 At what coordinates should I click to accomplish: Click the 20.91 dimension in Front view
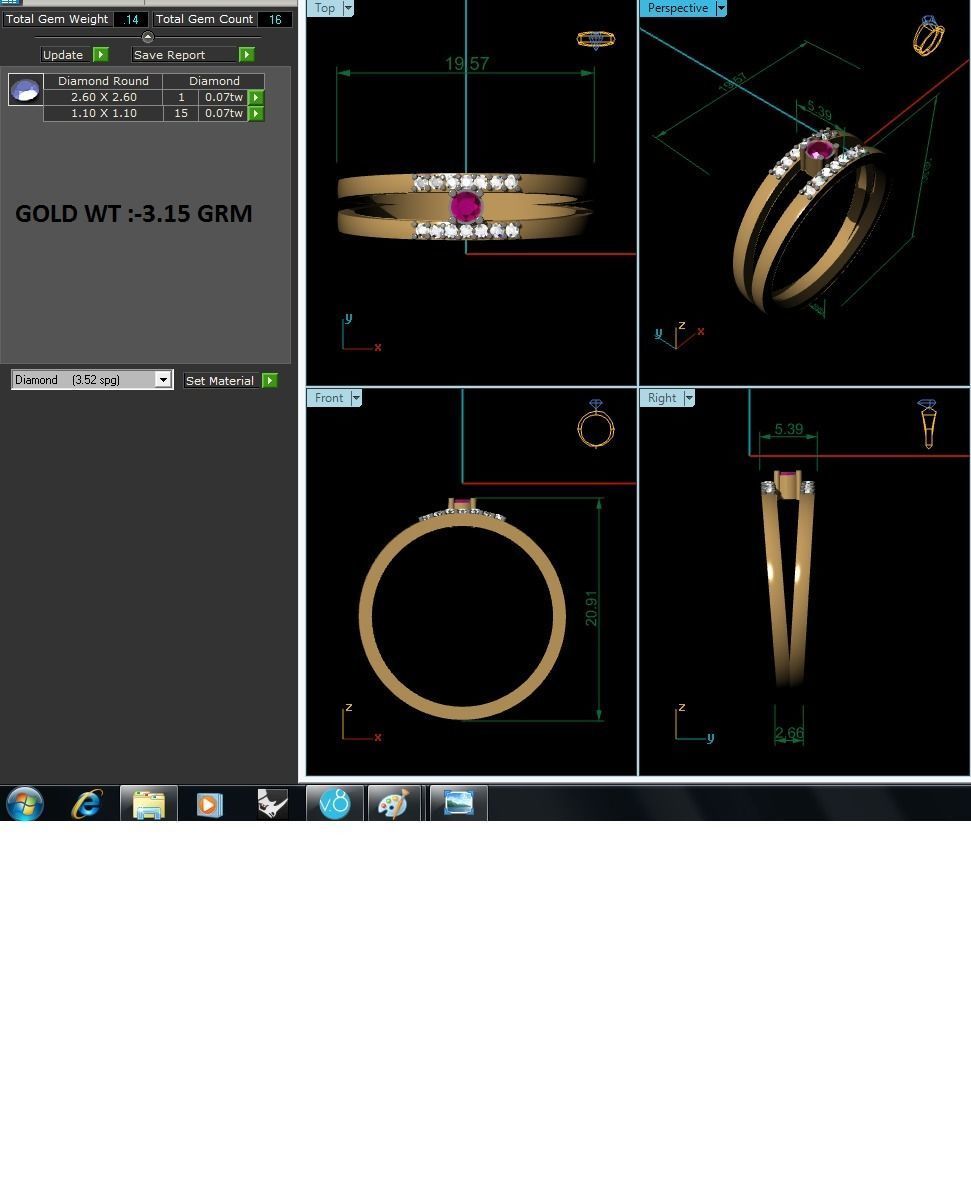pos(591,608)
